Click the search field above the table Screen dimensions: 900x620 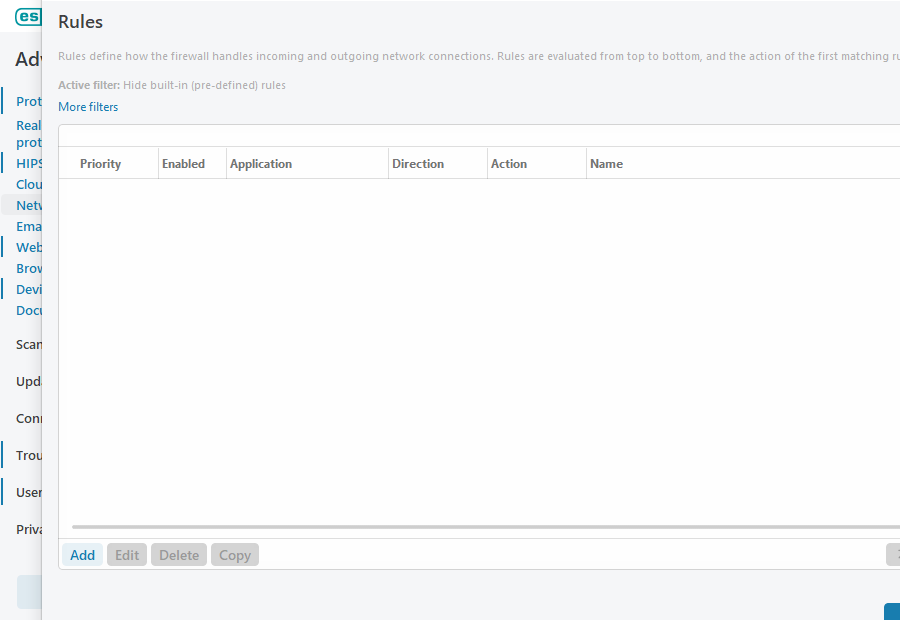[480, 136]
